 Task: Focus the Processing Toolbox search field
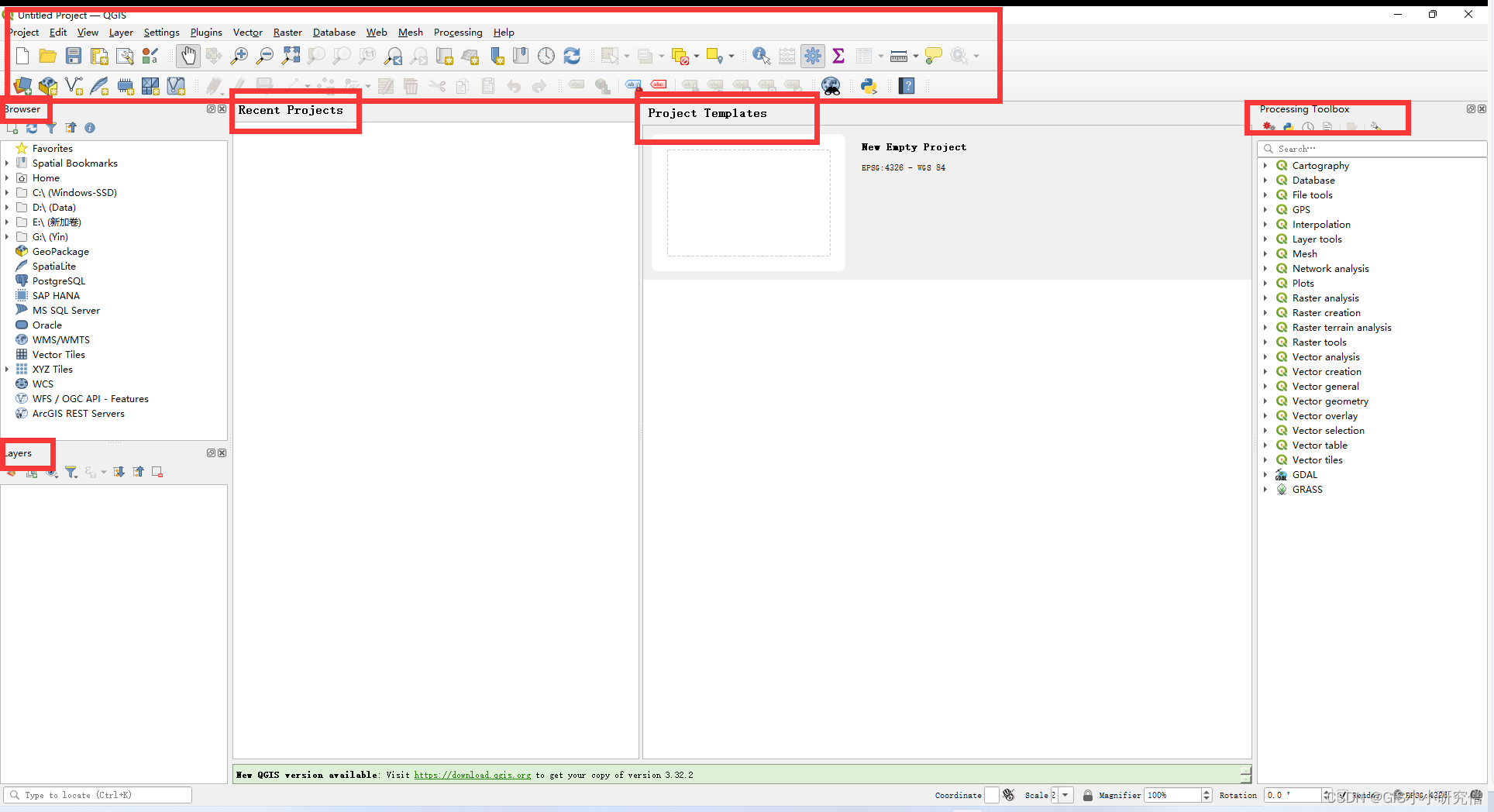pyautogui.click(x=1372, y=149)
